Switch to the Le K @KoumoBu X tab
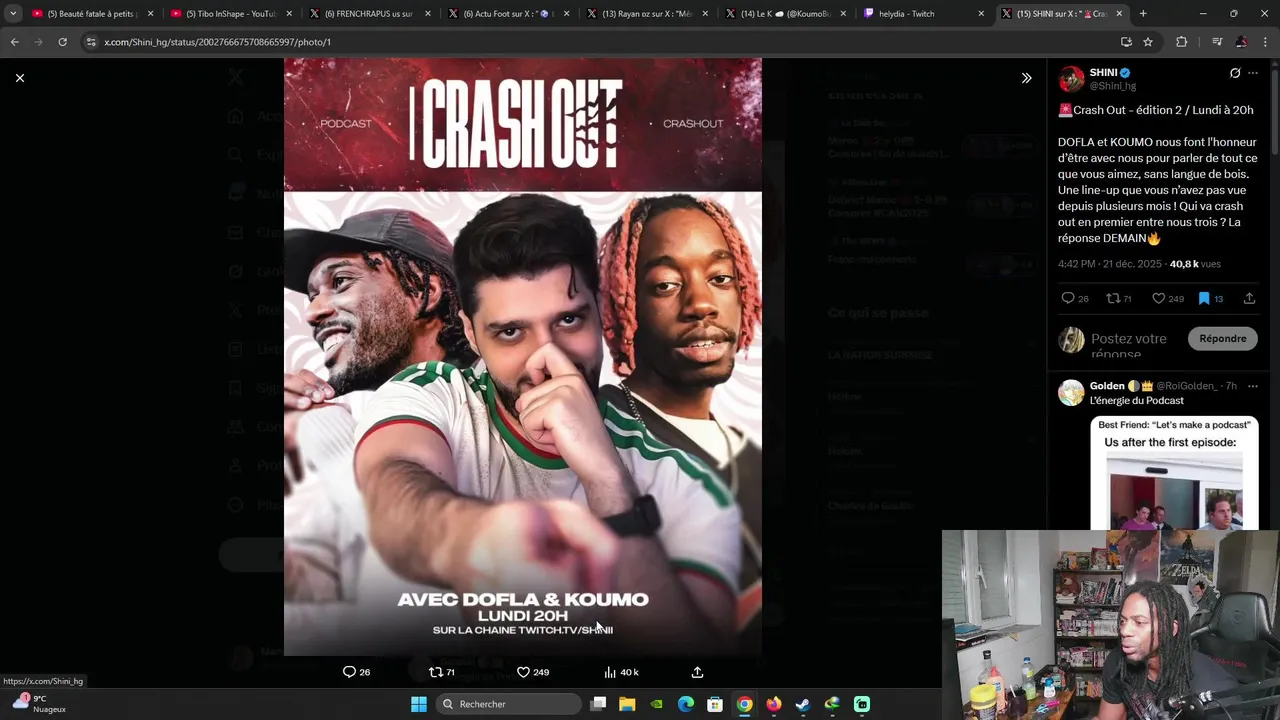 coord(783,14)
